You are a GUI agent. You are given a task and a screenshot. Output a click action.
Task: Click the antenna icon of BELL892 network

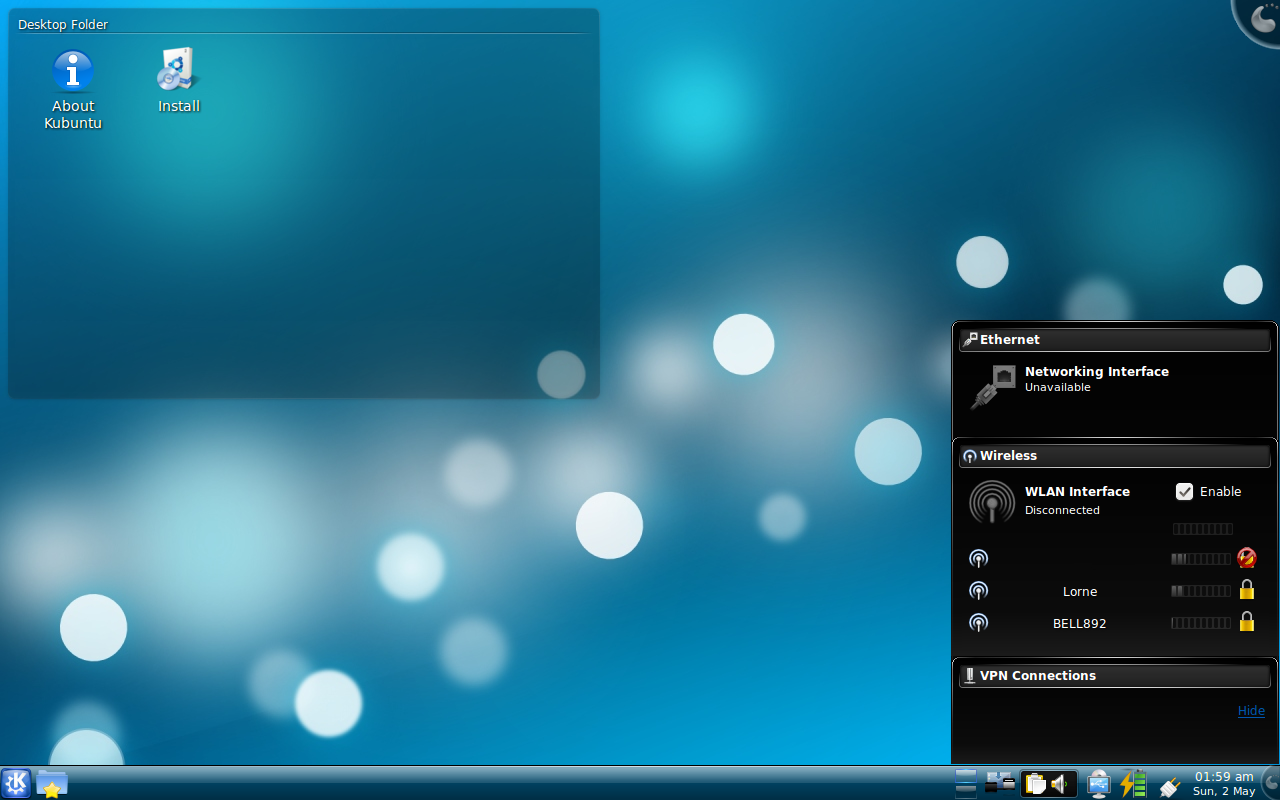(979, 623)
